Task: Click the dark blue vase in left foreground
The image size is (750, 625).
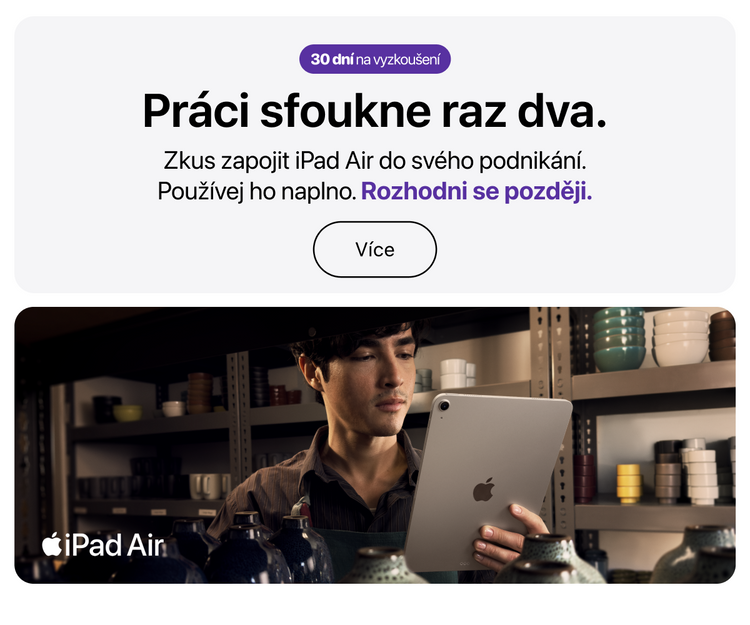Action: point(247,549)
